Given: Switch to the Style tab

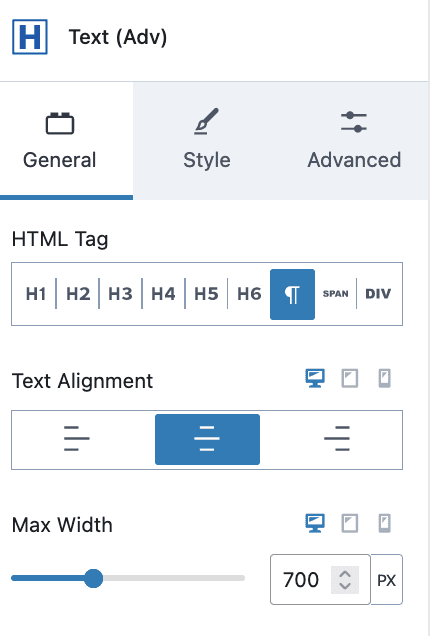Looking at the screenshot, I should point(207,140).
